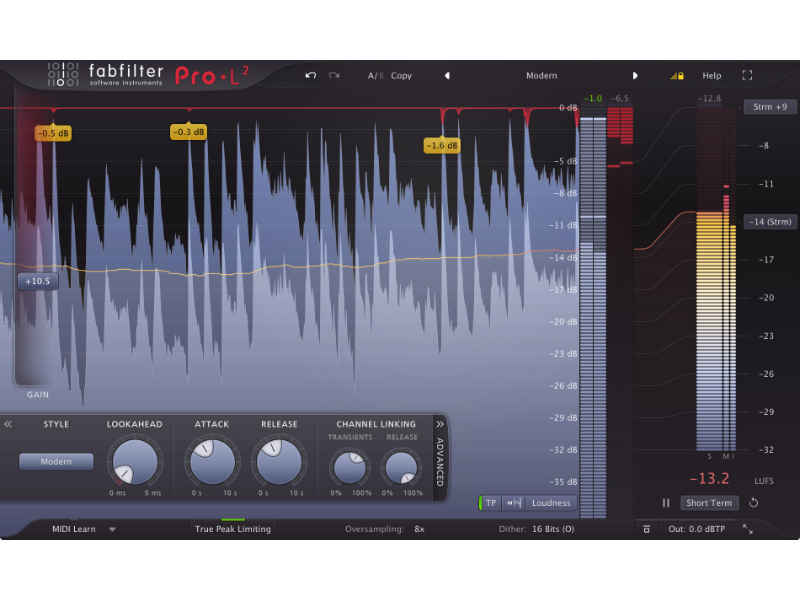800x600 pixels.
Task: Open the Help menu
Action: click(712, 76)
